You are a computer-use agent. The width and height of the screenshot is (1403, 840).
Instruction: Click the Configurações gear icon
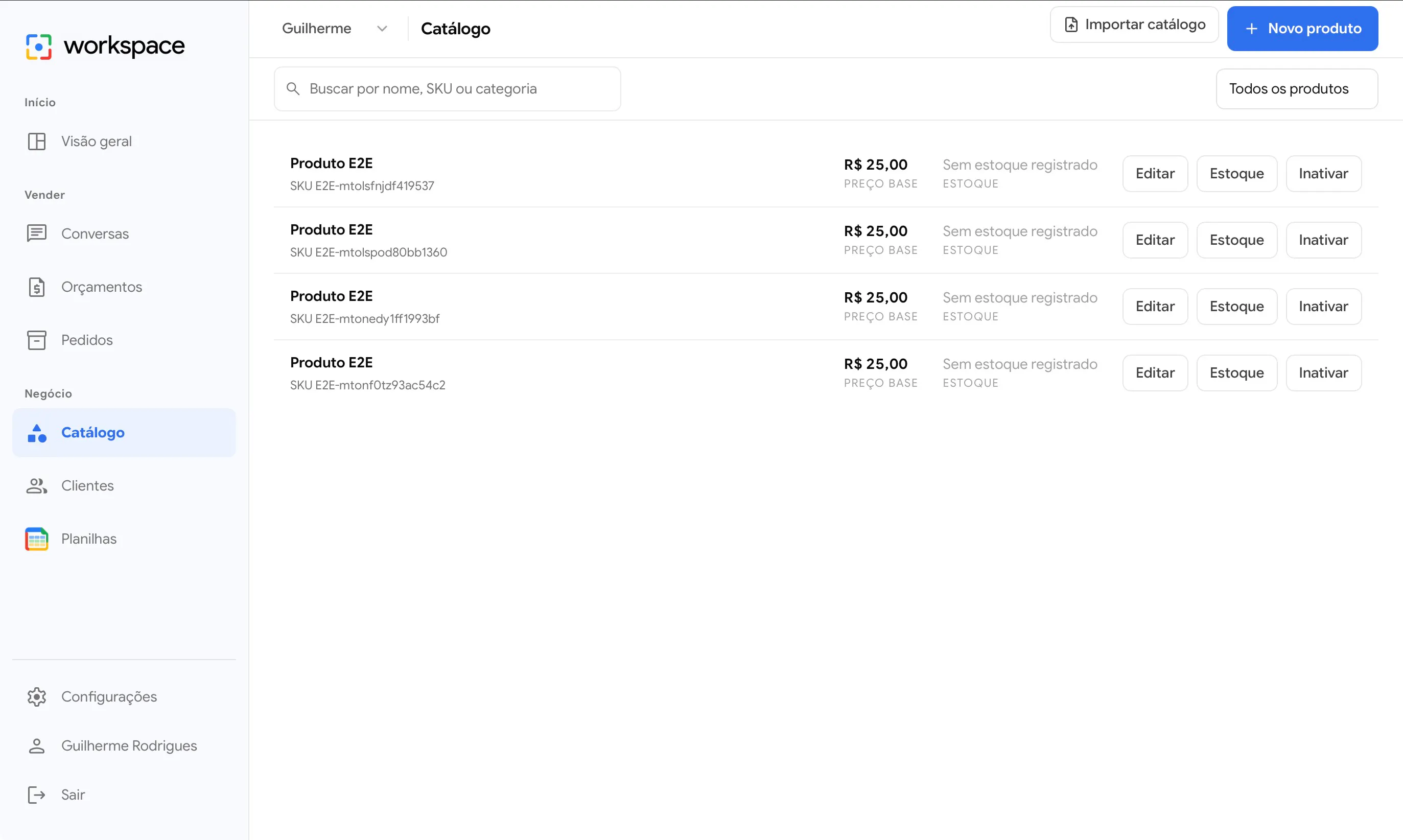tap(37, 697)
